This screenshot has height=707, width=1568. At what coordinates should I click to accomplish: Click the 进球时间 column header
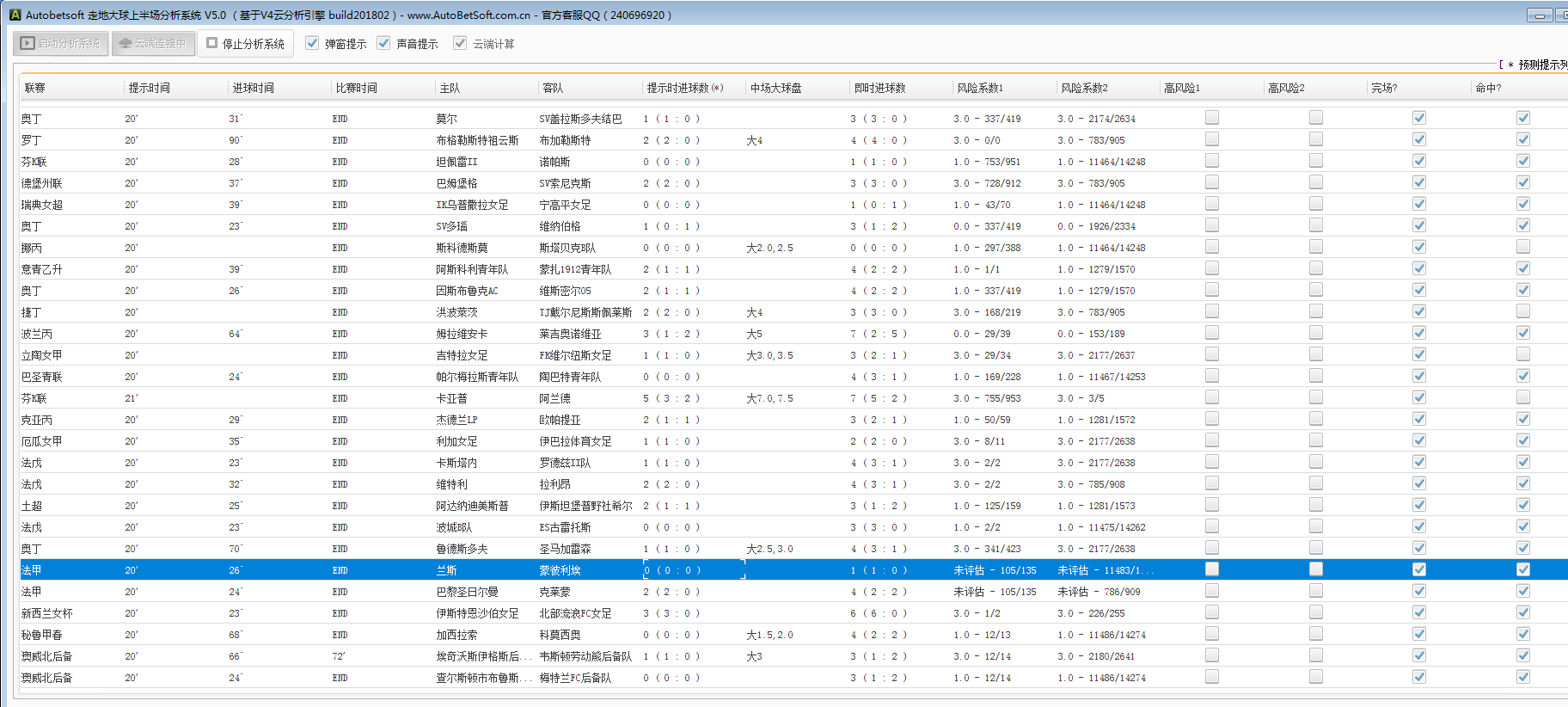[x=254, y=88]
